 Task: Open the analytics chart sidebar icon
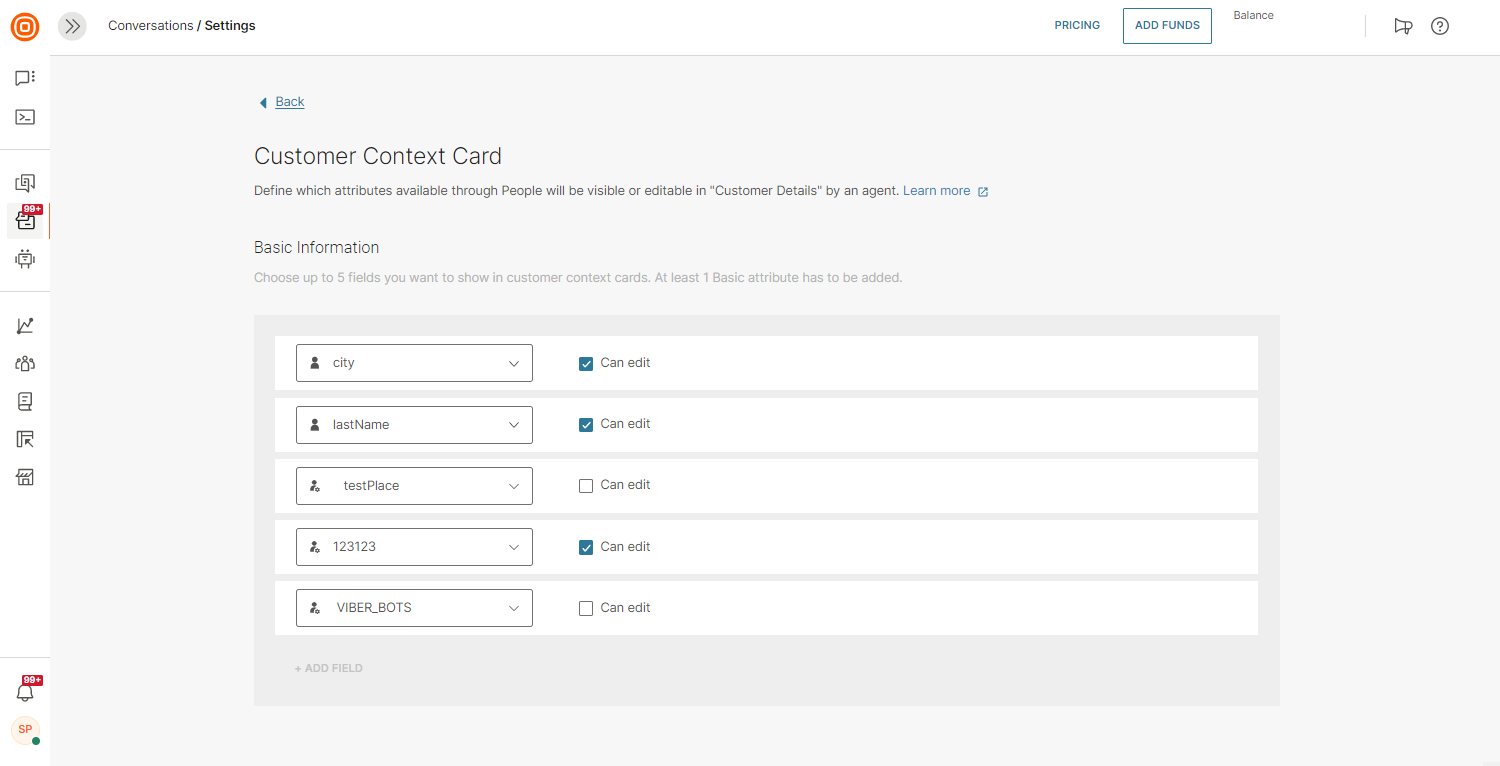[25, 326]
